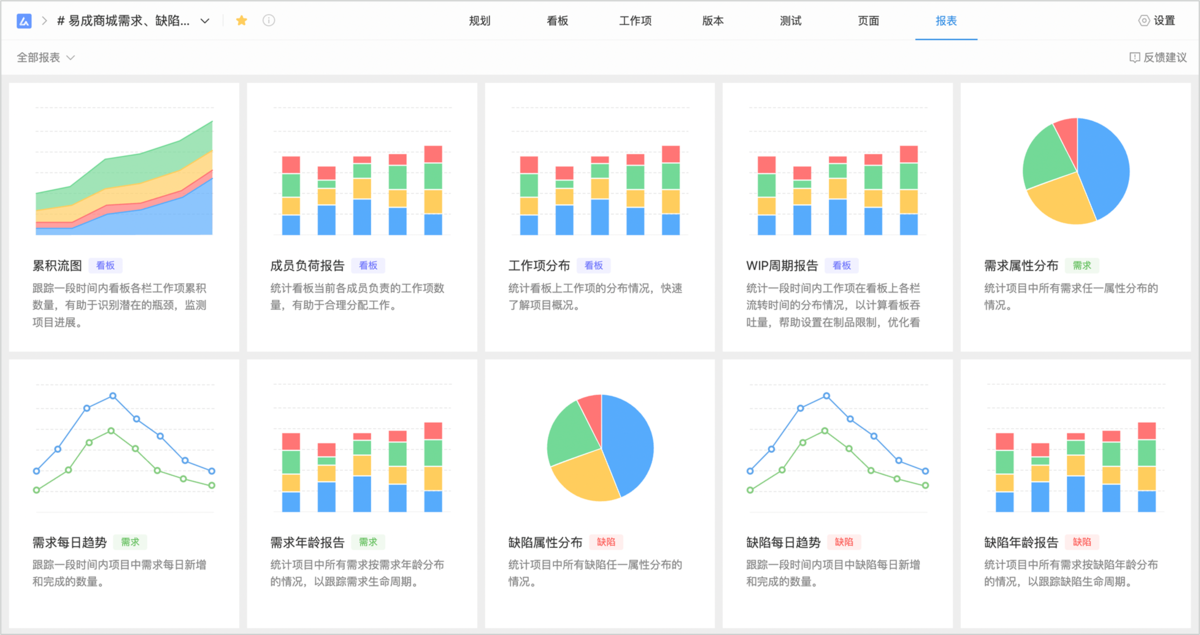Viewport: 1200px width, 635px height.
Task: Toggle the yellow favorite star
Action: click(x=241, y=20)
